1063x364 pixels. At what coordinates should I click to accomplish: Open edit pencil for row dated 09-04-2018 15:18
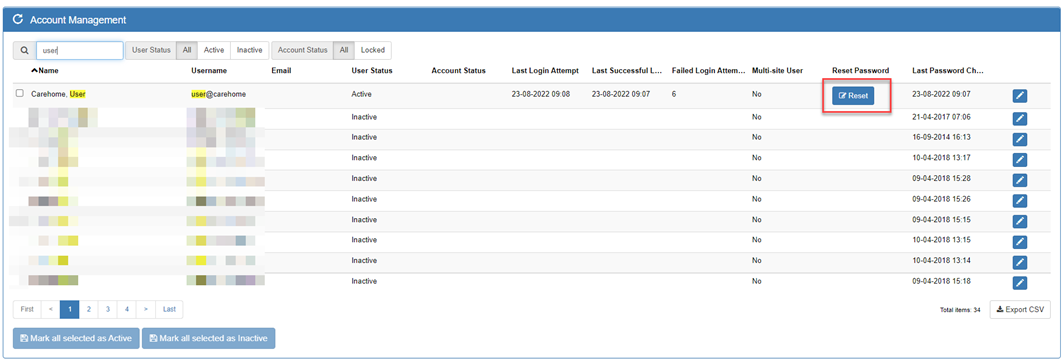click(1020, 282)
